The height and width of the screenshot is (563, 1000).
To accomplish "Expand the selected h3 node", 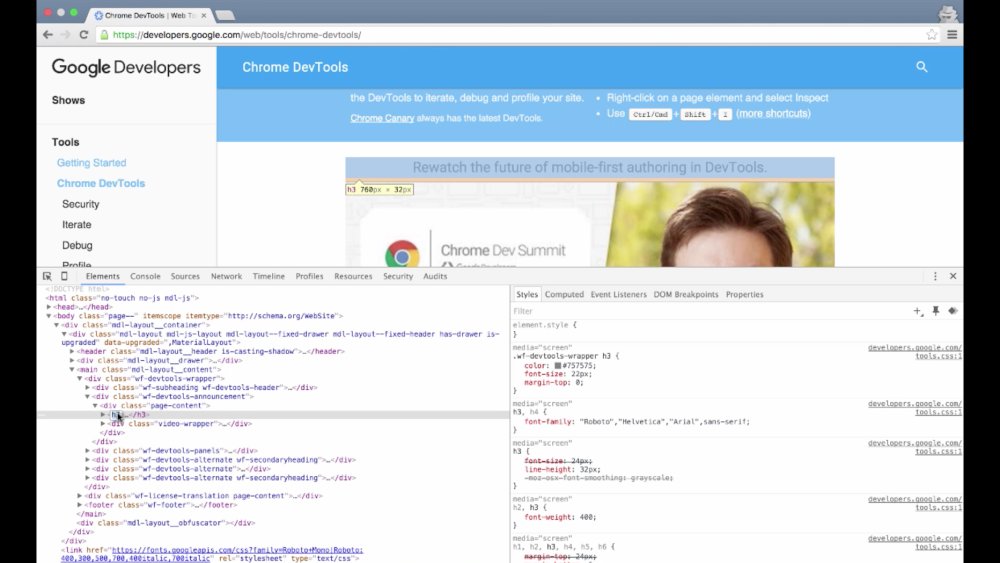I will (x=103, y=414).
